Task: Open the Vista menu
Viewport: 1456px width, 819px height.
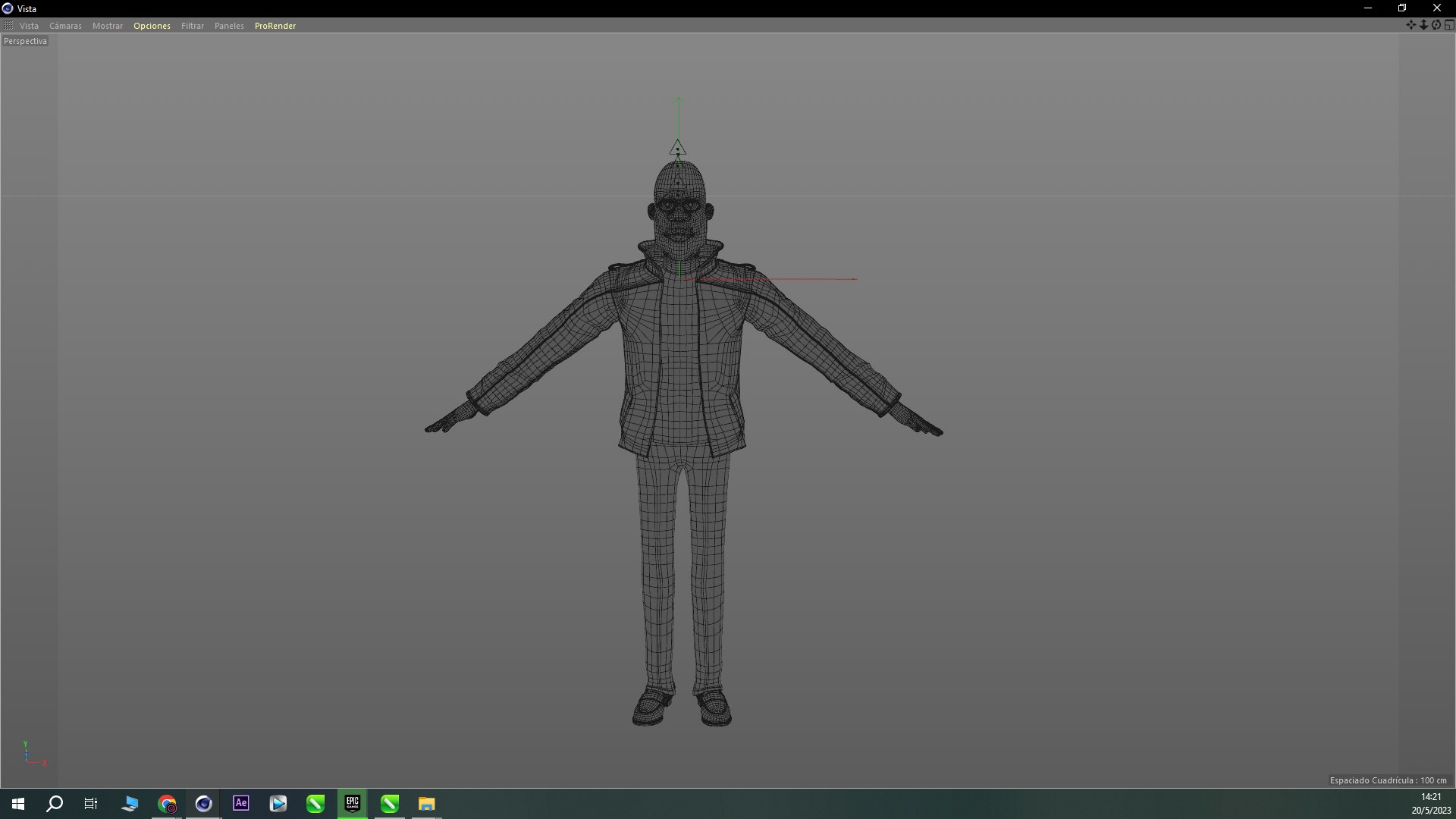Action: pos(29,26)
